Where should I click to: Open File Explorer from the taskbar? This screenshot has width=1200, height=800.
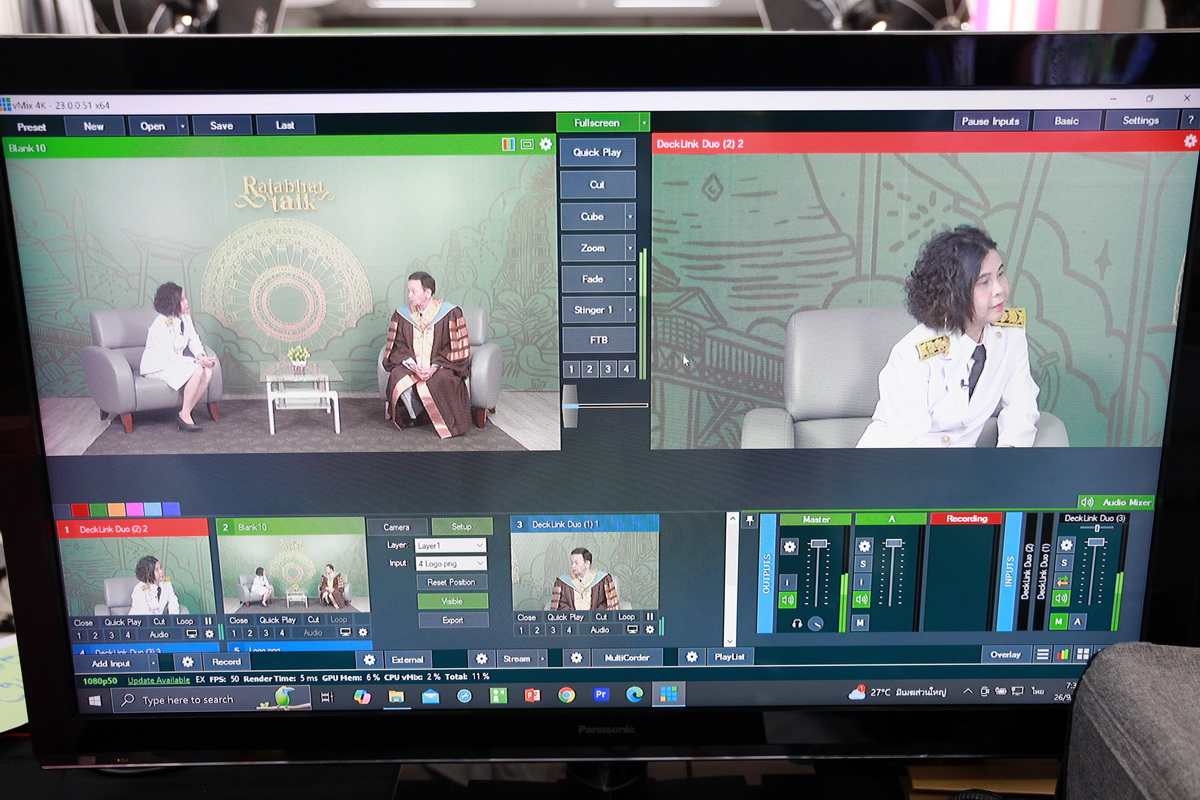(396, 696)
